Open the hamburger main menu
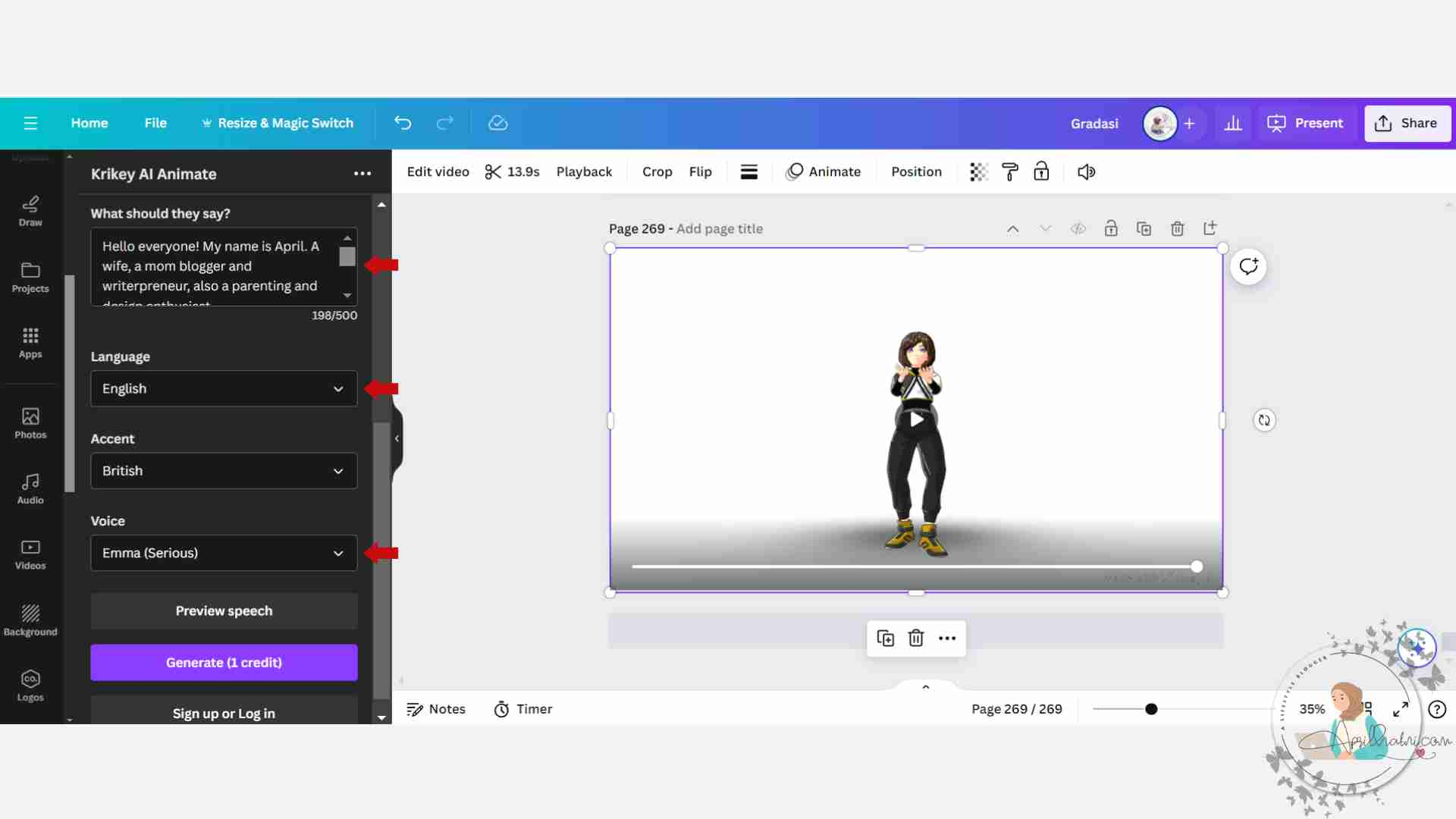The height and width of the screenshot is (819, 1456). [30, 123]
